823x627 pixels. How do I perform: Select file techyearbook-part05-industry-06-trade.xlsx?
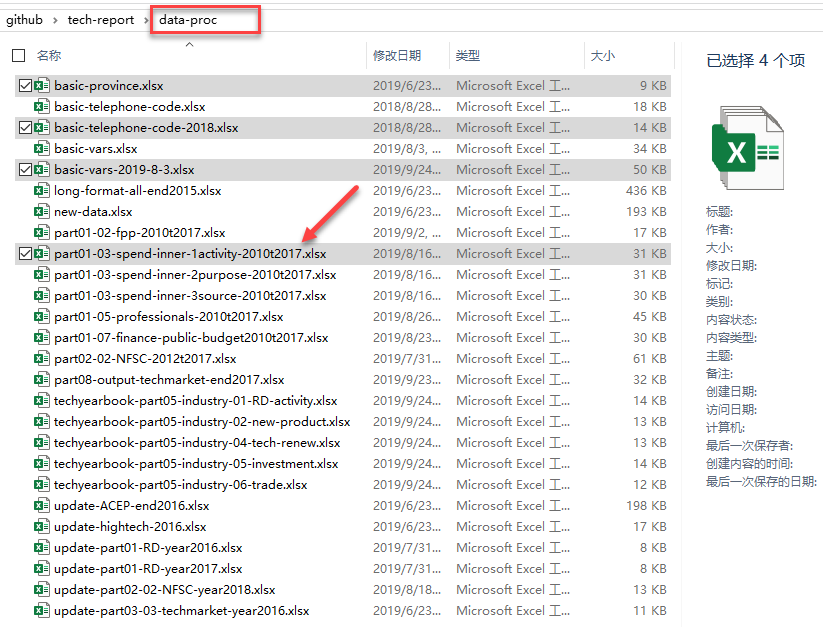click(180, 485)
